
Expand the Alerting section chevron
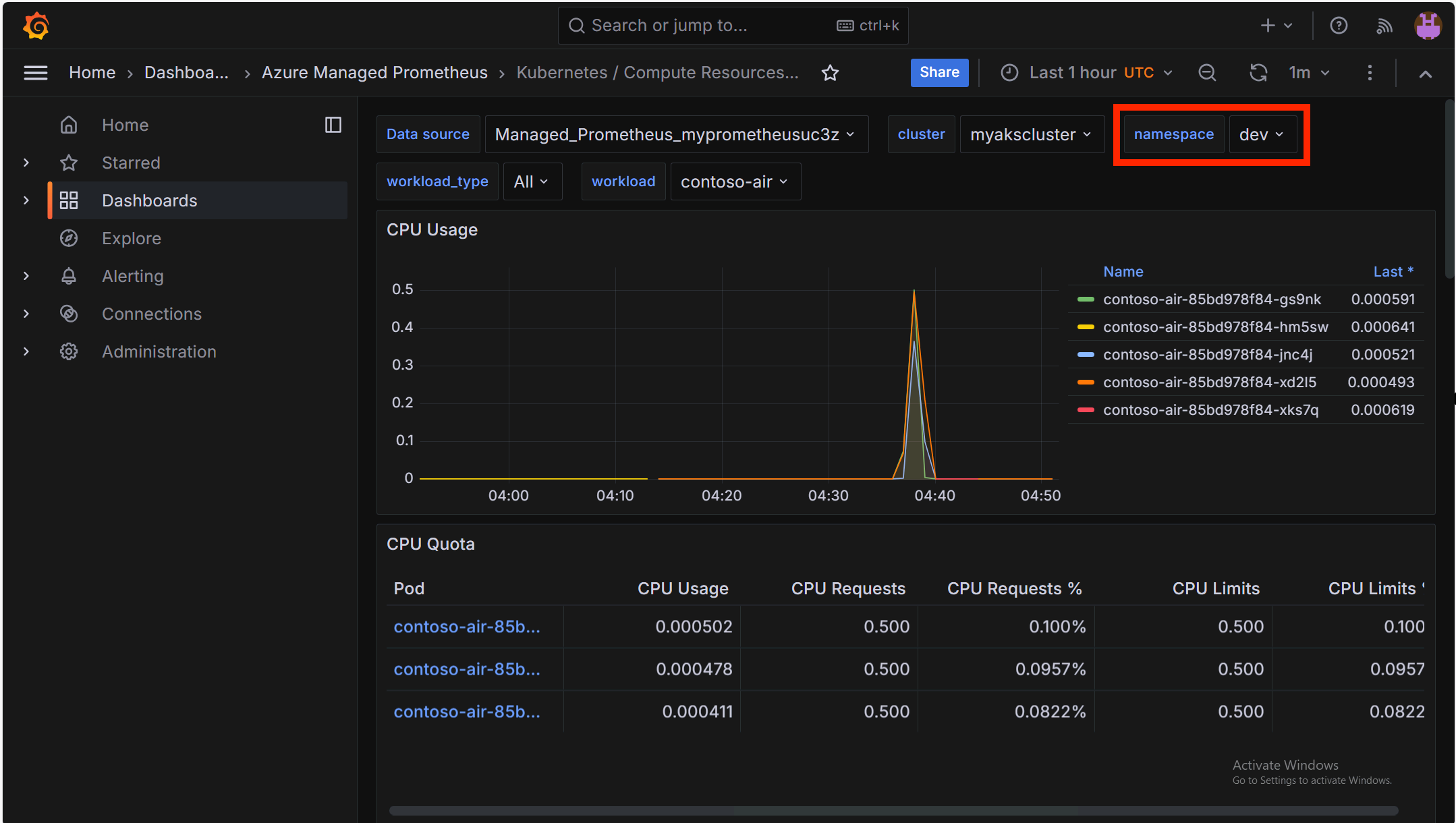point(26,276)
